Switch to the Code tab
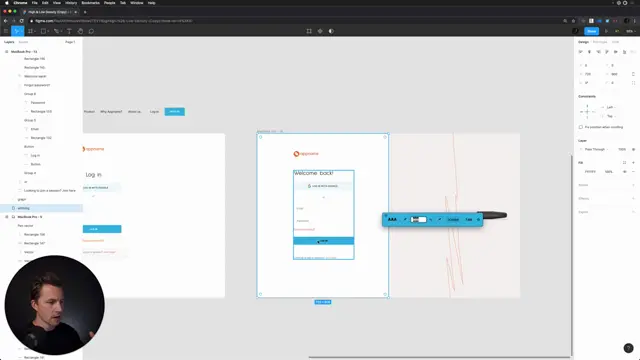640x360 pixels. (615, 42)
